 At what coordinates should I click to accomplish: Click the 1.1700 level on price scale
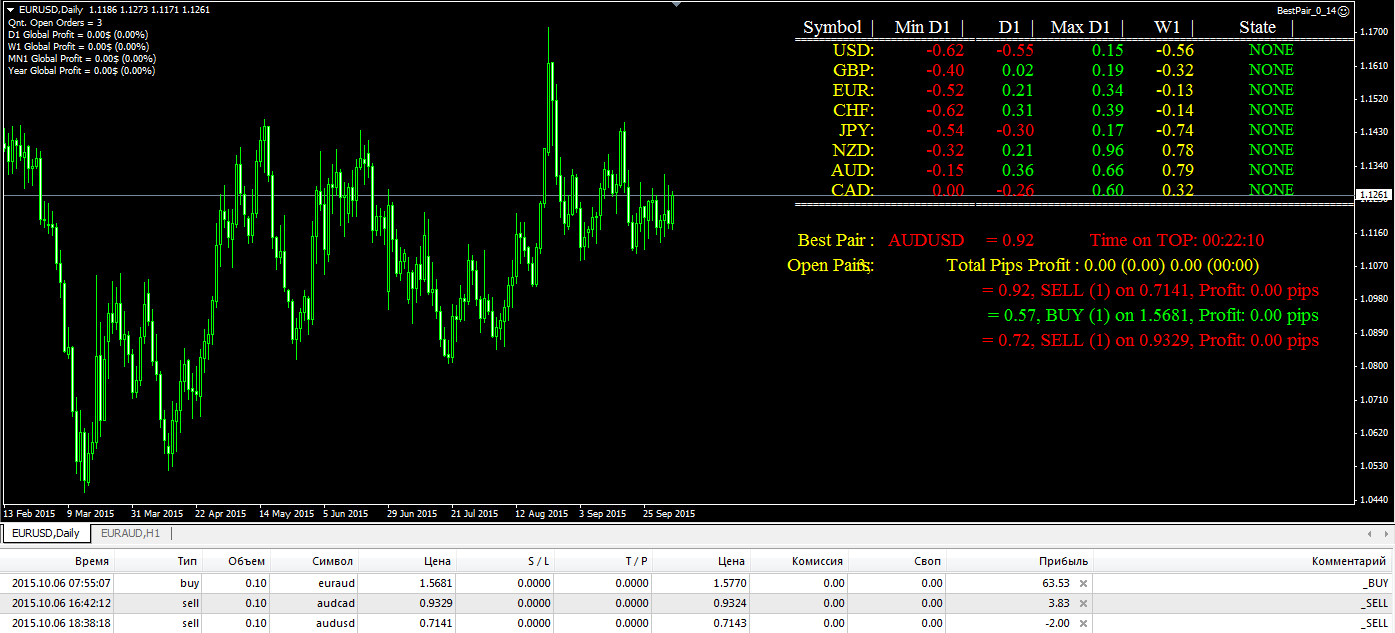click(1374, 32)
